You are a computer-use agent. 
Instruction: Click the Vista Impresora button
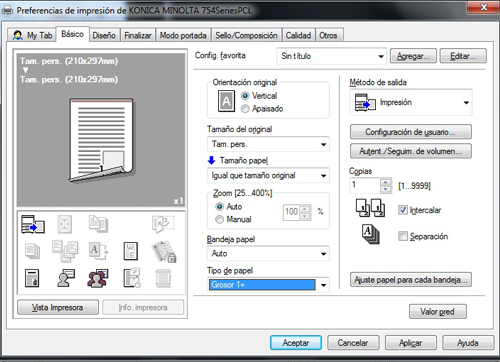(58, 307)
